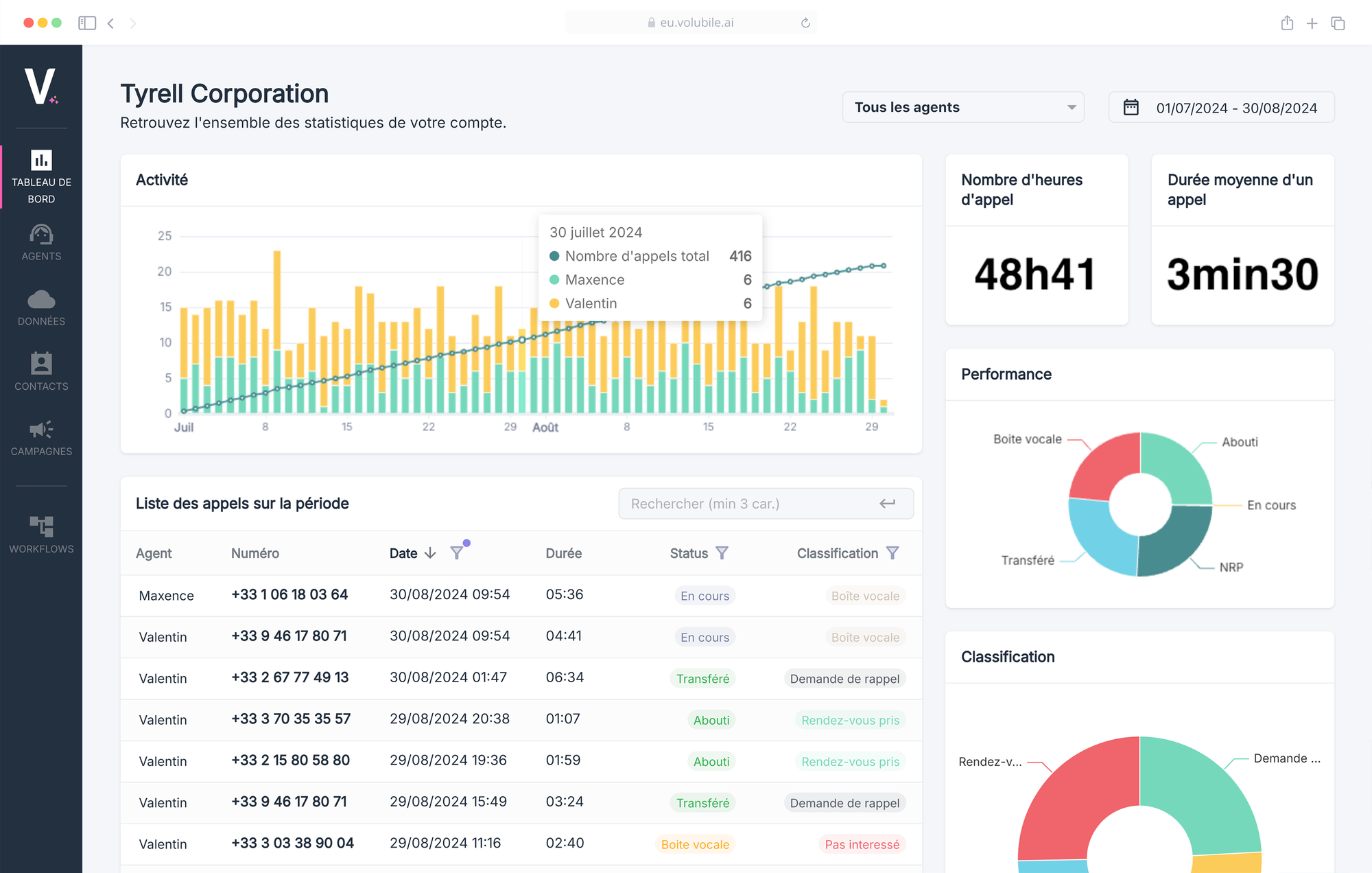This screenshot has width=1372, height=873.
Task: Reload page with browser refresh icon
Action: pos(805,23)
